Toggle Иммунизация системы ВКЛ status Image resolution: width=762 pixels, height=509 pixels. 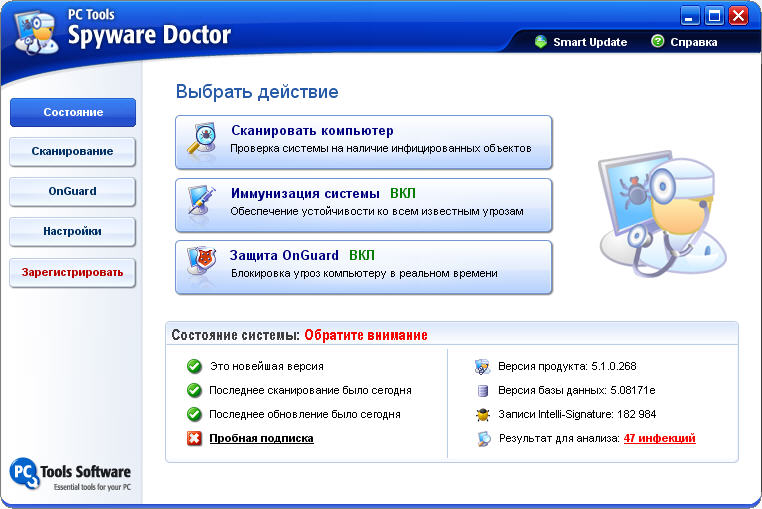click(x=403, y=193)
